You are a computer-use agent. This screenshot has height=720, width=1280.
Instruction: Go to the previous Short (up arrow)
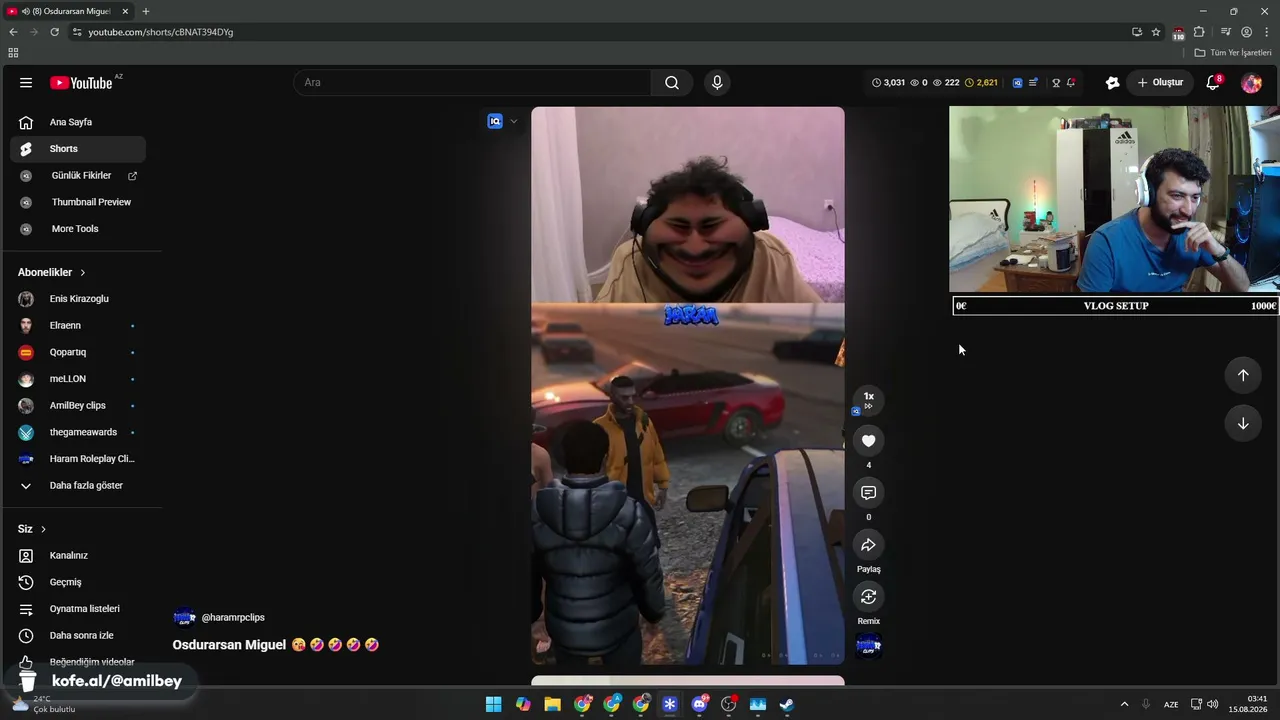point(1243,375)
